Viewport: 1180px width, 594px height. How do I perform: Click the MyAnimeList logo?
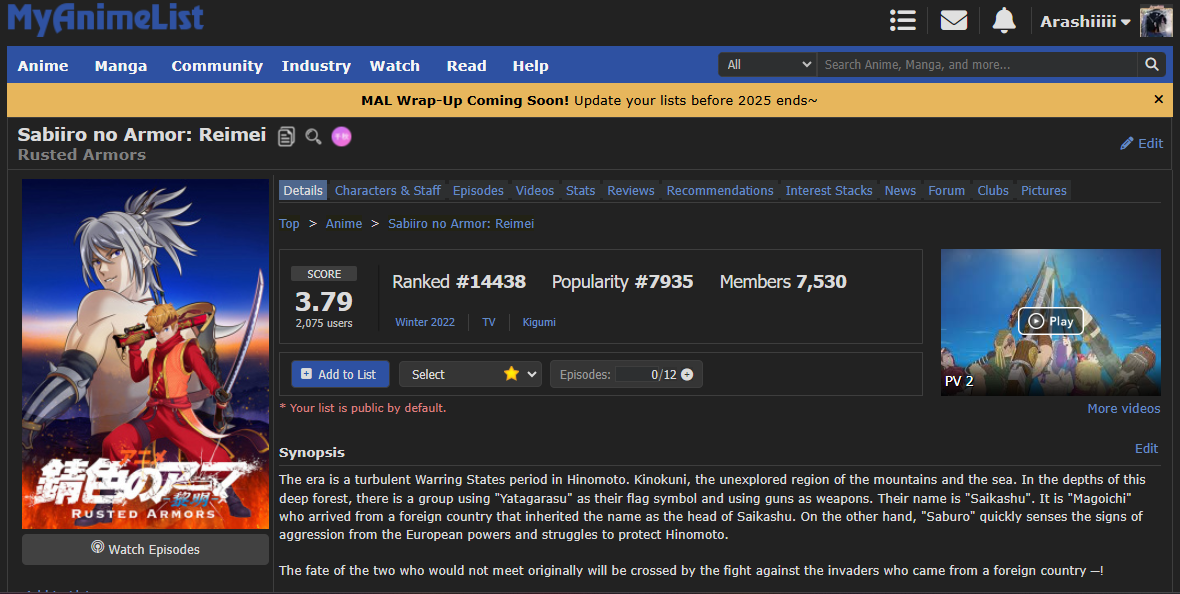click(105, 18)
